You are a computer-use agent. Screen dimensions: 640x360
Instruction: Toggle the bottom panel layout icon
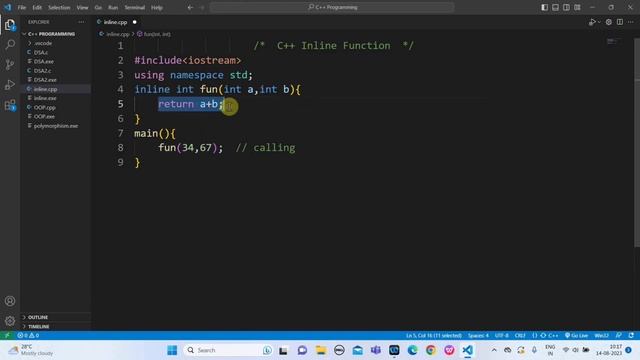[556, 7]
